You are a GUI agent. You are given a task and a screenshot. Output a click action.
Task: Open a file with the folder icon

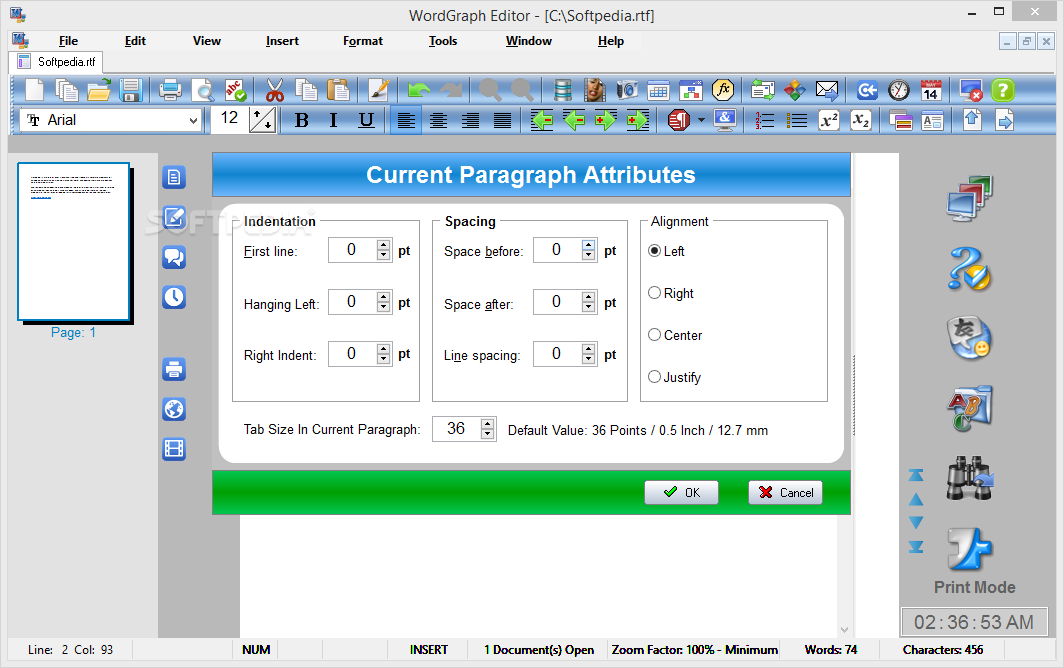pyautogui.click(x=99, y=90)
